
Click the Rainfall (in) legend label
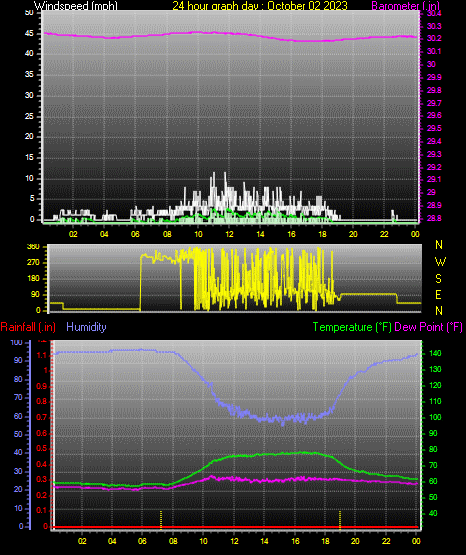[x=28, y=327]
